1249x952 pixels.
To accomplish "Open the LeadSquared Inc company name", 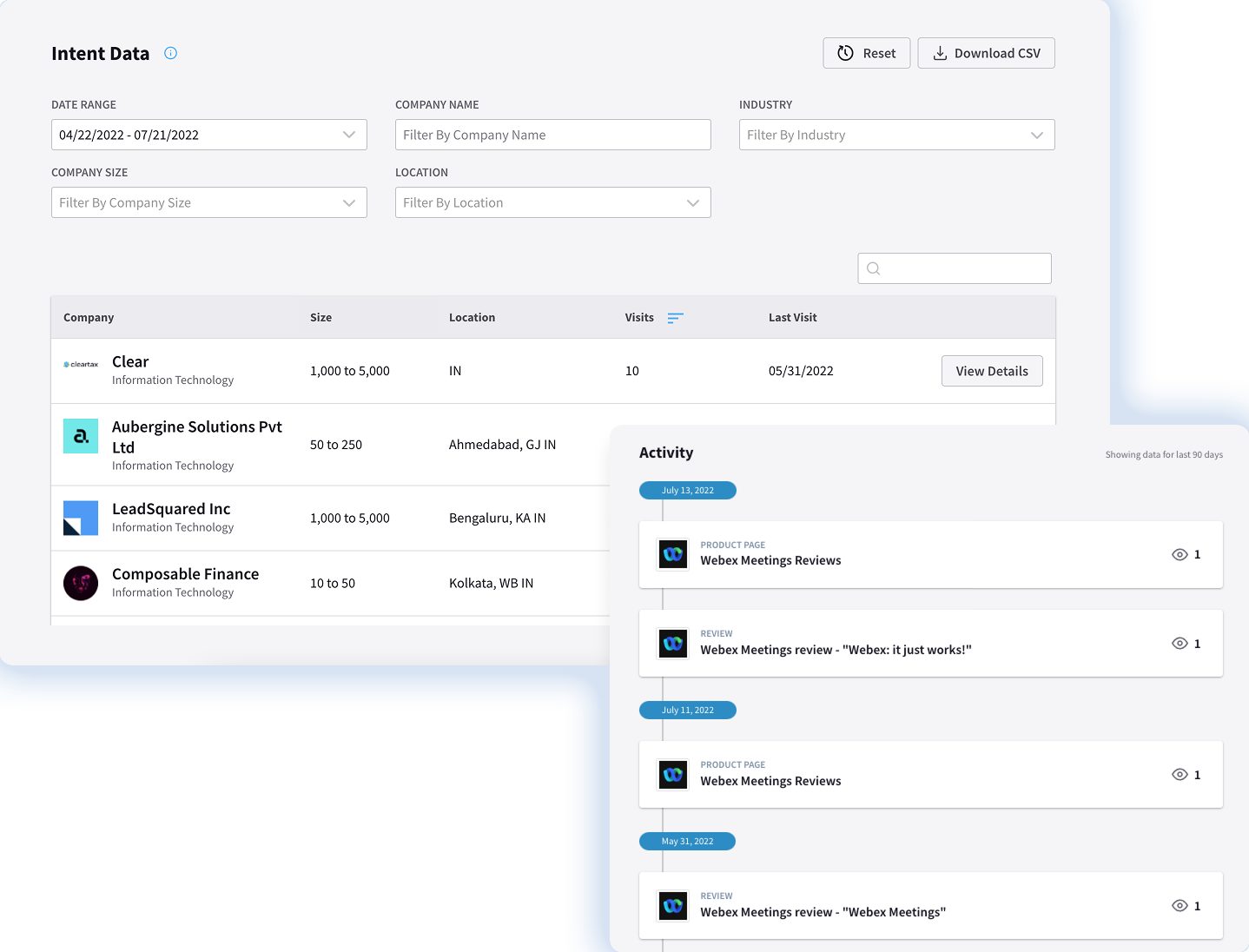I will pos(171,509).
